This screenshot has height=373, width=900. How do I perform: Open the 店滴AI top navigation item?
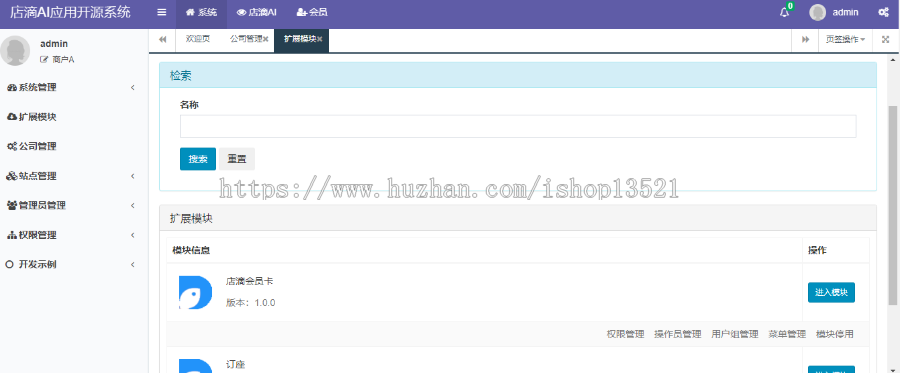coord(256,13)
